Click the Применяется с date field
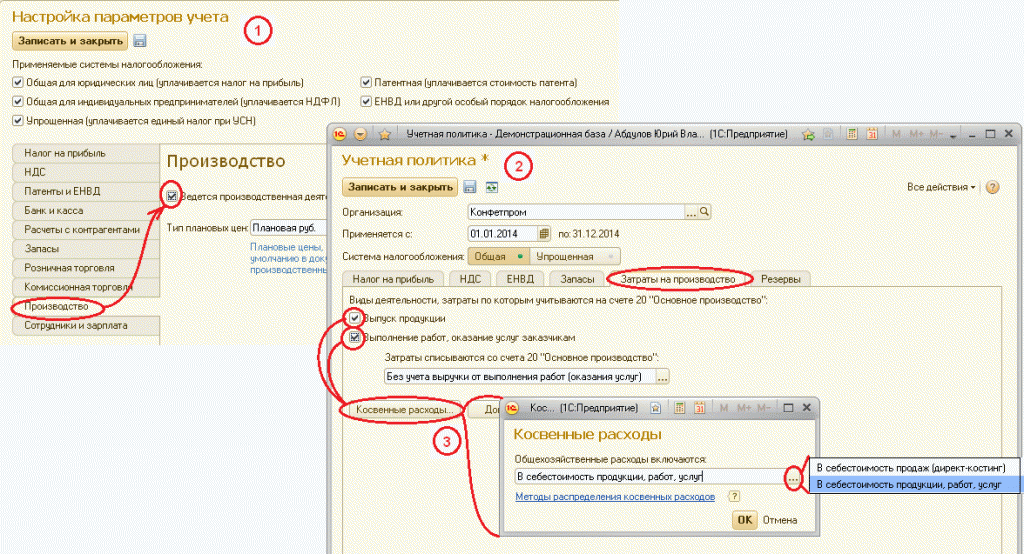The image size is (1024, 554). (x=503, y=234)
